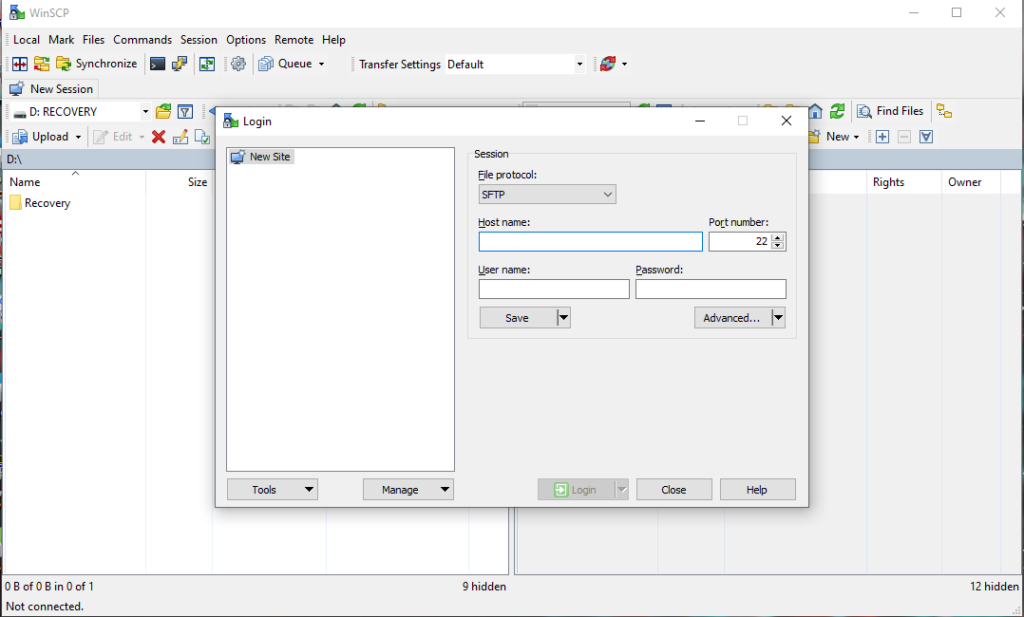Screen dimensions: 1024x617
Task: Click the Open in PuTTY icon
Action: 180,64
